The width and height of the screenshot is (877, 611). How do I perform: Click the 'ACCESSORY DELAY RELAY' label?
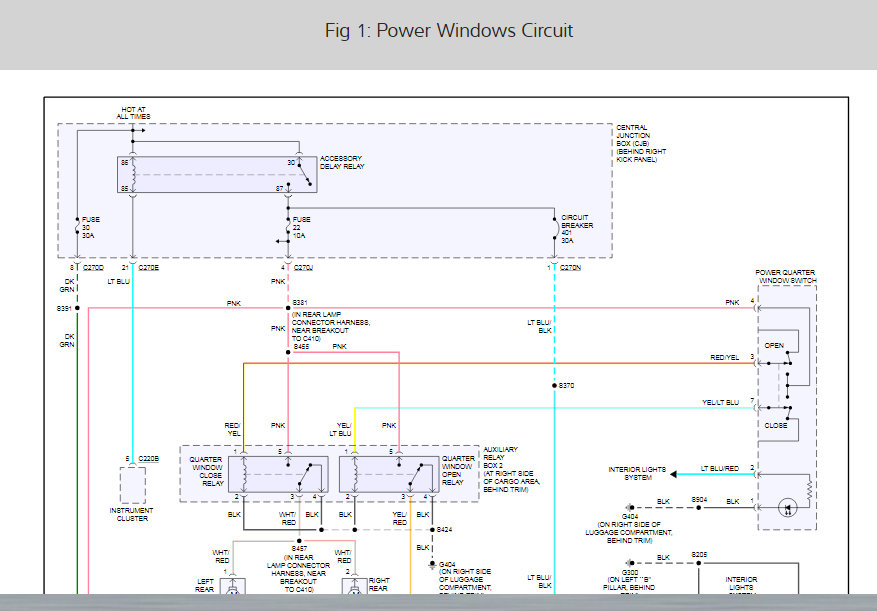pos(342,162)
